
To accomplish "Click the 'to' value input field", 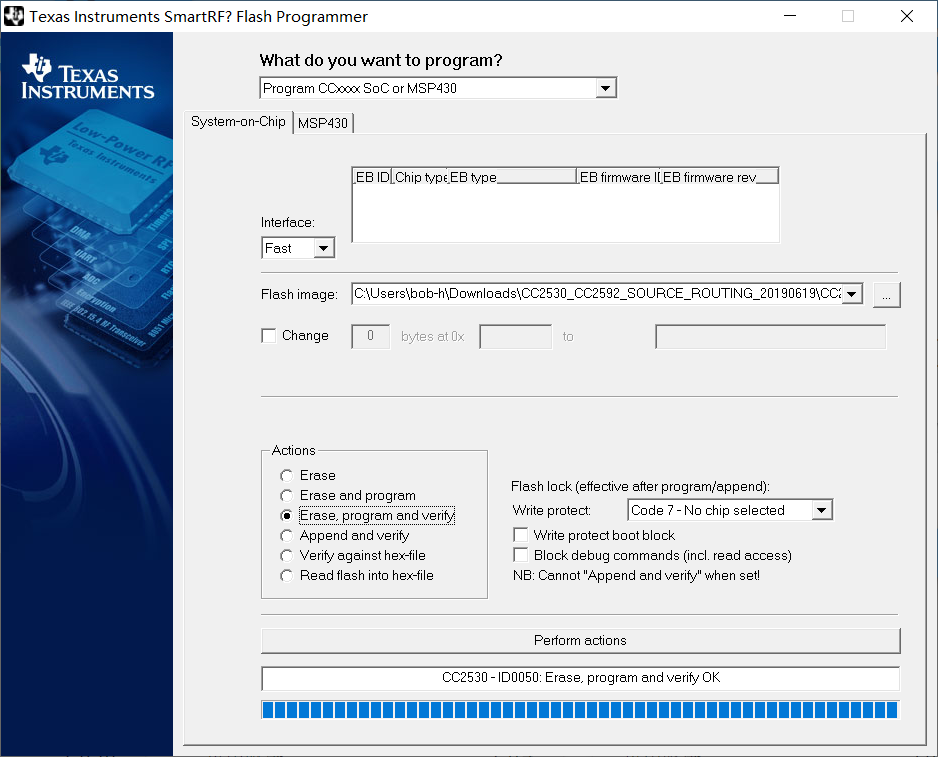I will pos(770,336).
